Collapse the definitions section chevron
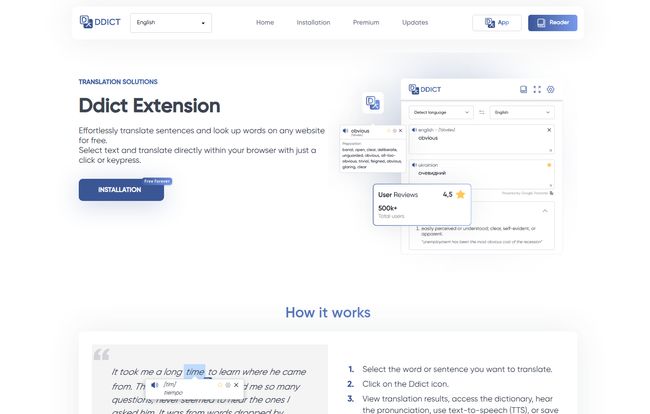 (x=545, y=211)
